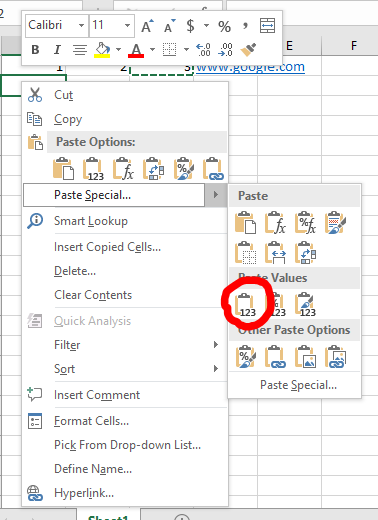This screenshot has height=520, width=378.
Task: Select Transpose icon under Paste Options
Action: (153, 168)
